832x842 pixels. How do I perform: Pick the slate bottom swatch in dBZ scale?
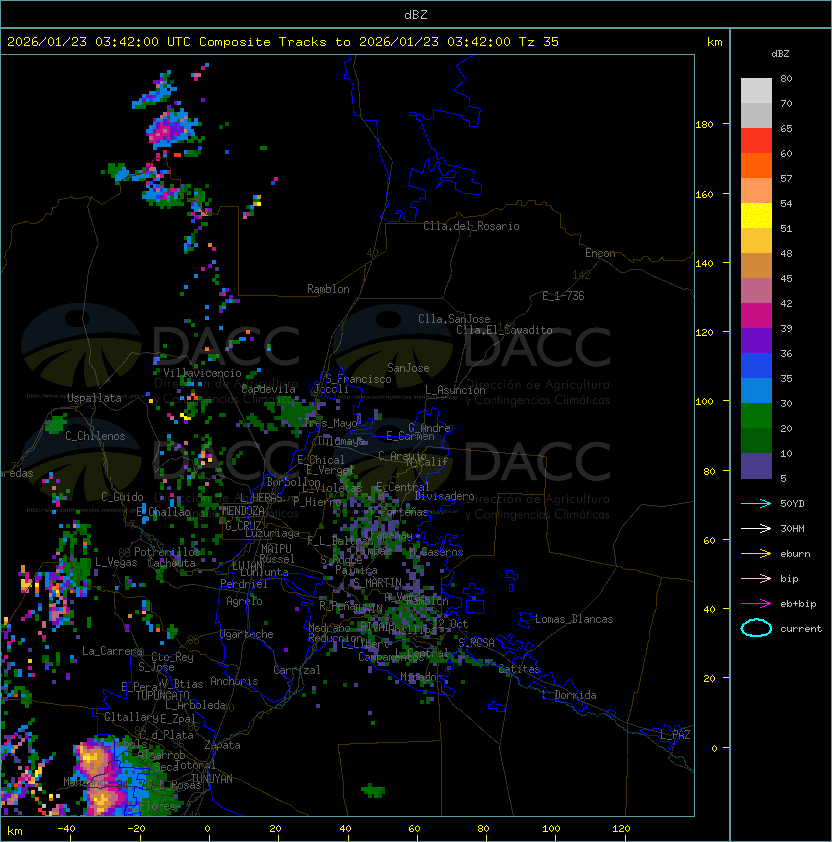pos(756,466)
